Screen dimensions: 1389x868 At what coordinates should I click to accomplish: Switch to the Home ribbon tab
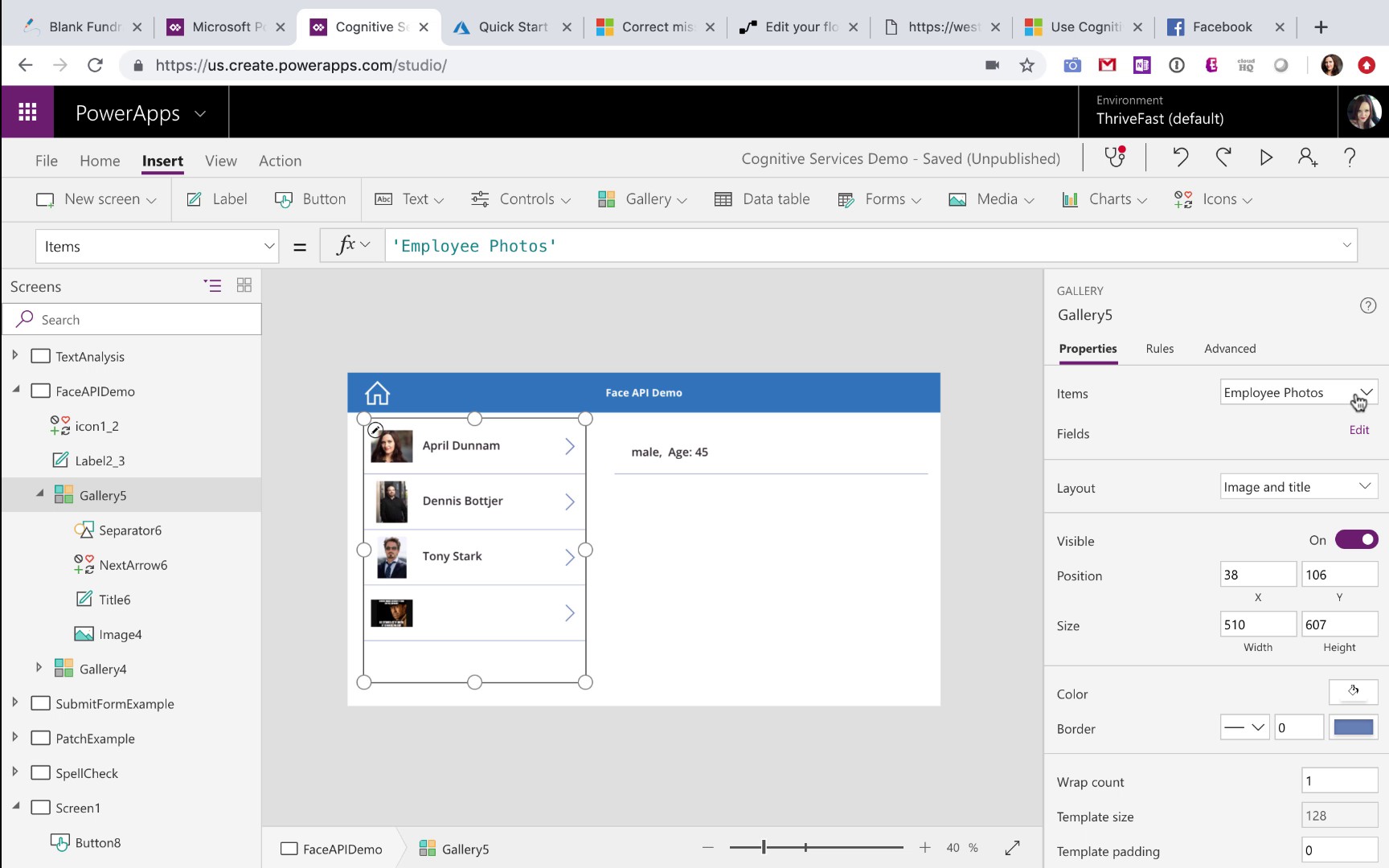tap(100, 161)
